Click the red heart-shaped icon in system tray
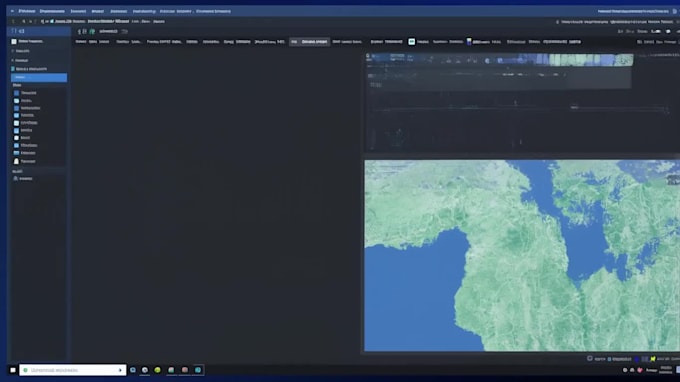This screenshot has width=680, height=382. 640,370
